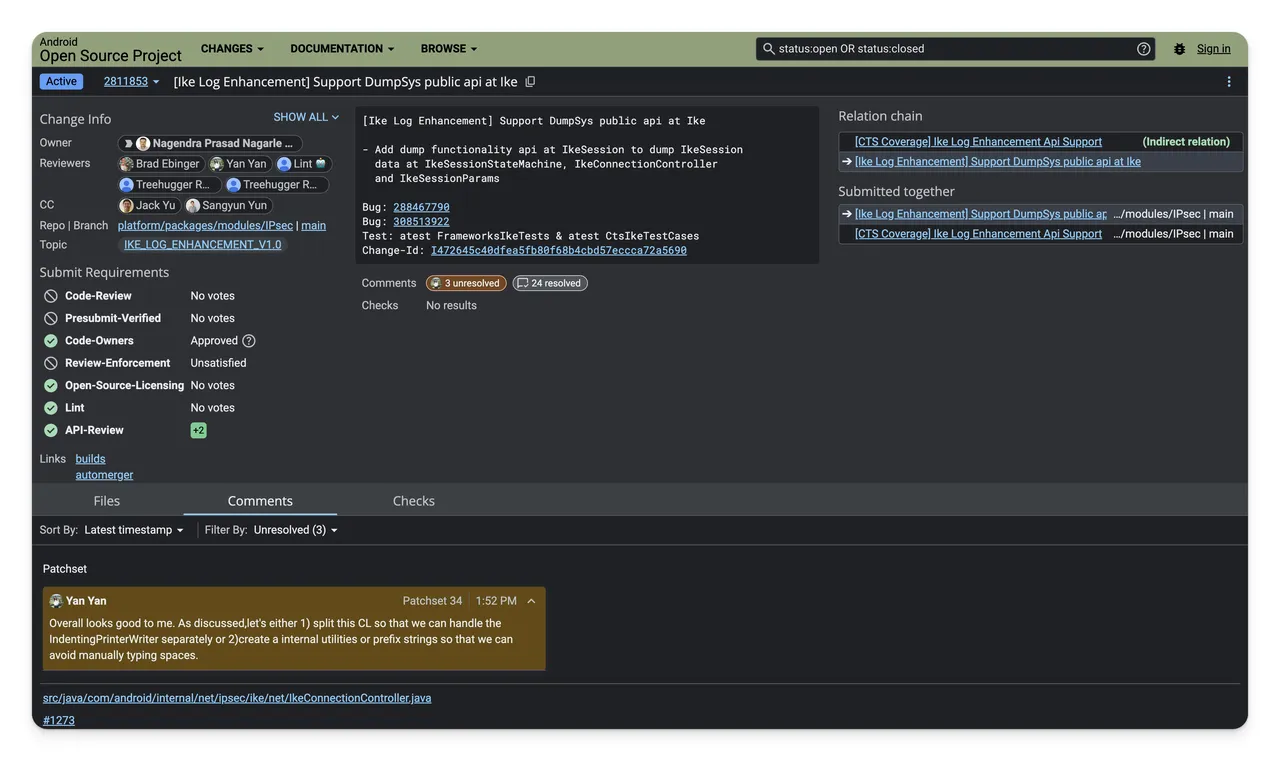Click the second Treehugger reviewer chip
Screen dimensions: 1280x761
tap(275, 185)
